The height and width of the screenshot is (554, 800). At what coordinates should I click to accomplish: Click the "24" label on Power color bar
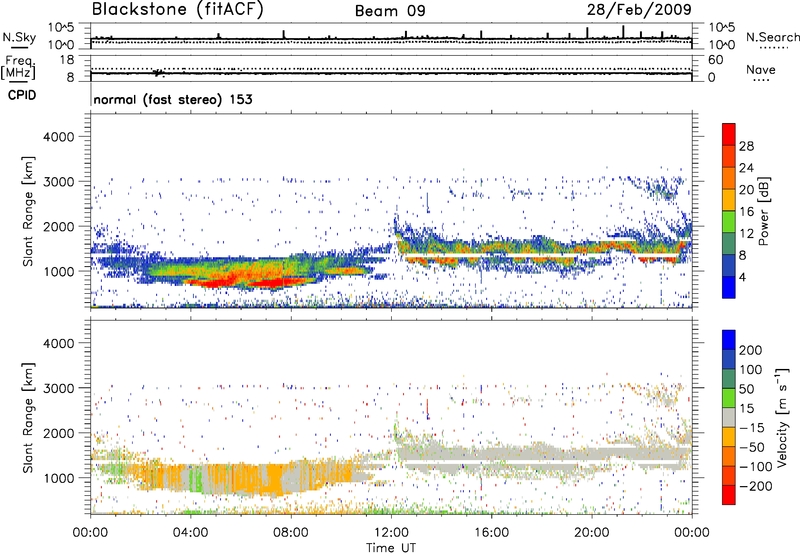746,168
